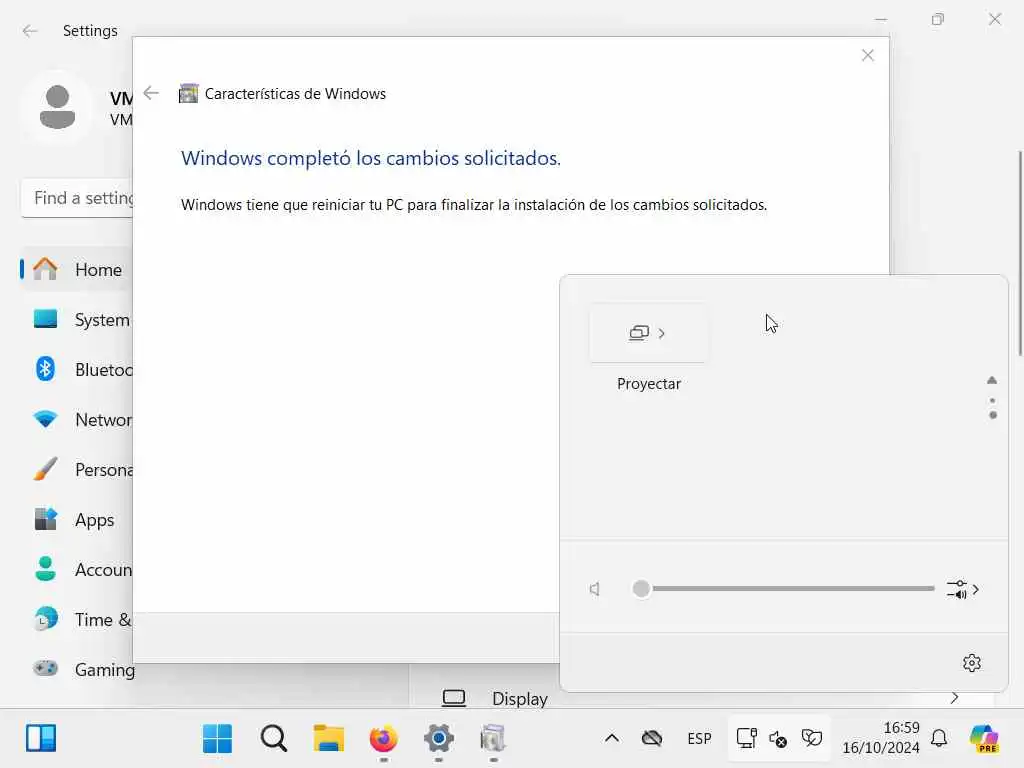Close the Settings window

coord(995,20)
